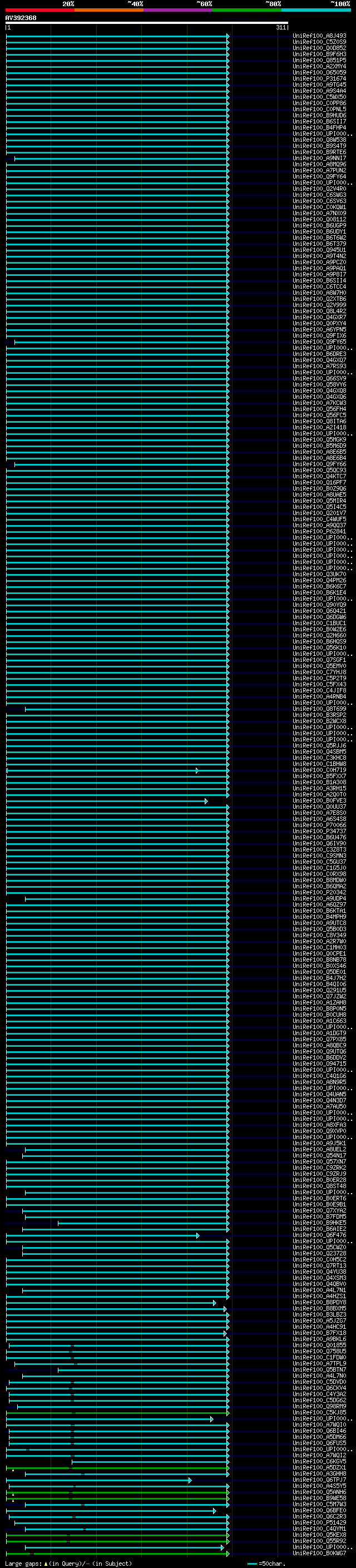Select the UniRef100_Q201V7 label
This screenshot has width=356, height=1568.
tap(319, 513)
